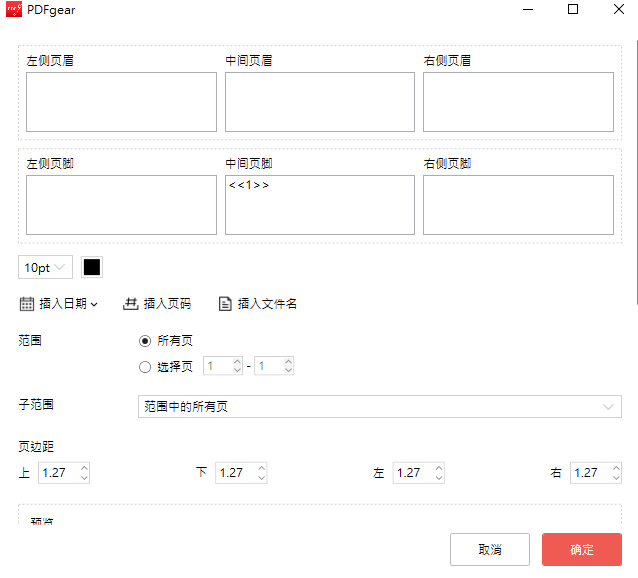
Task: Increase the 下 bottom margin value
Action: 262,468
